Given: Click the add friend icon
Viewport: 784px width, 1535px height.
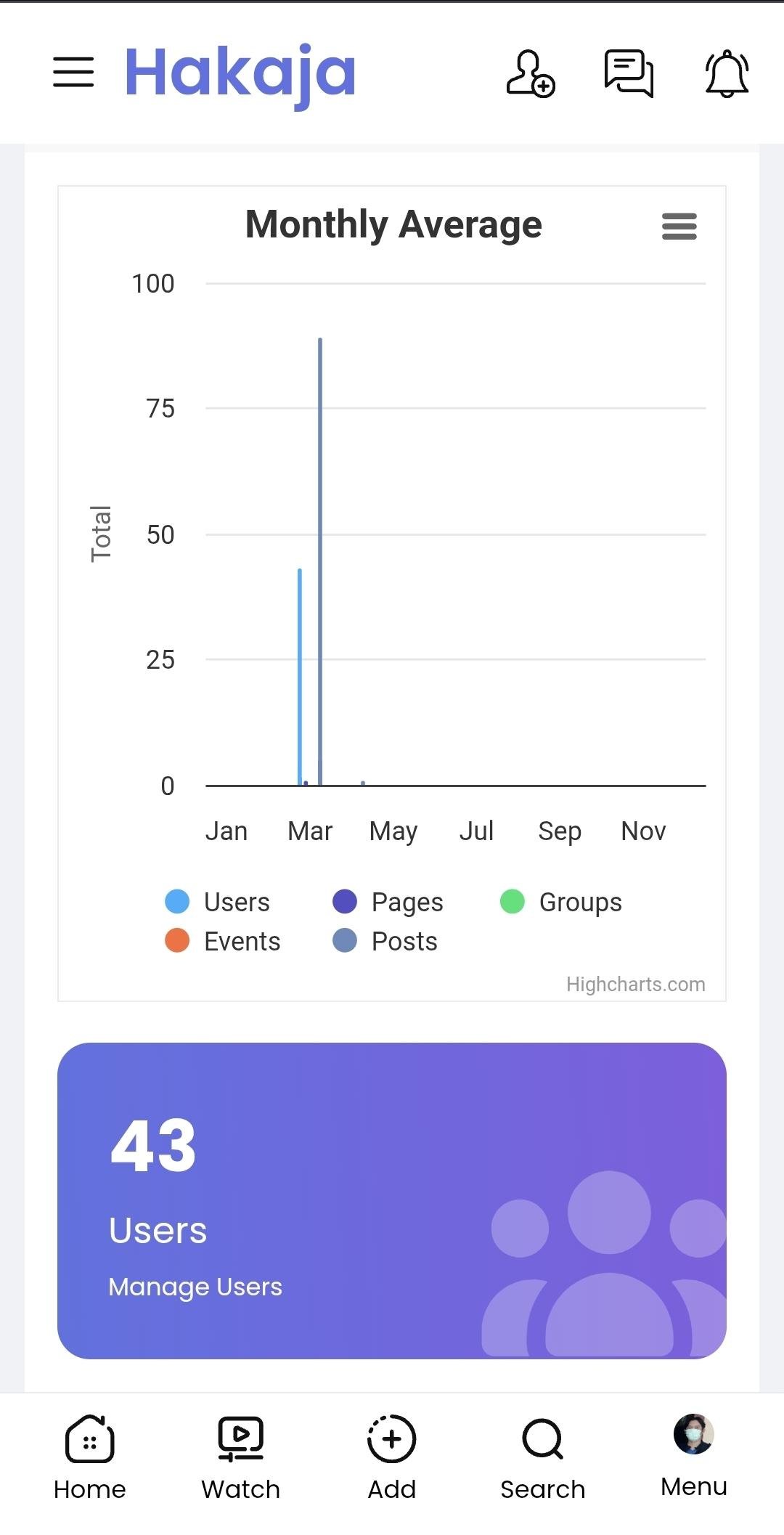Looking at the screenshot, I should tap(530, 73).
